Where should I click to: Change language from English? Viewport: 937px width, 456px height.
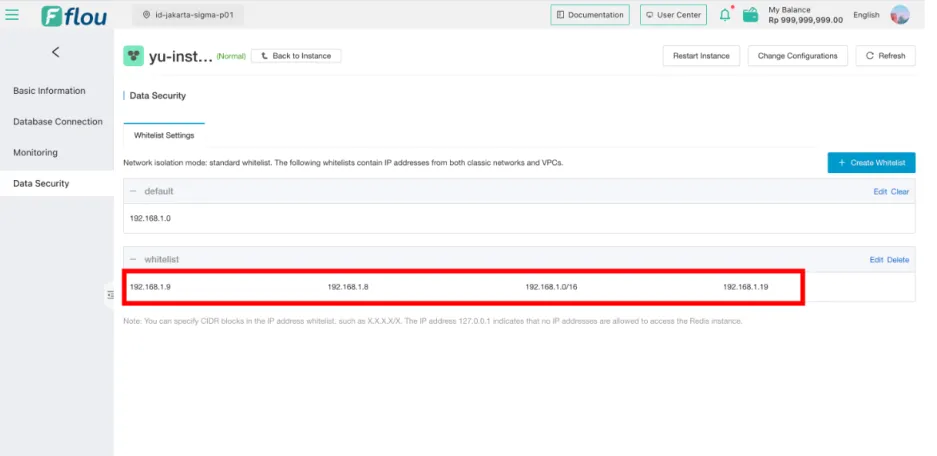[866, 15]
